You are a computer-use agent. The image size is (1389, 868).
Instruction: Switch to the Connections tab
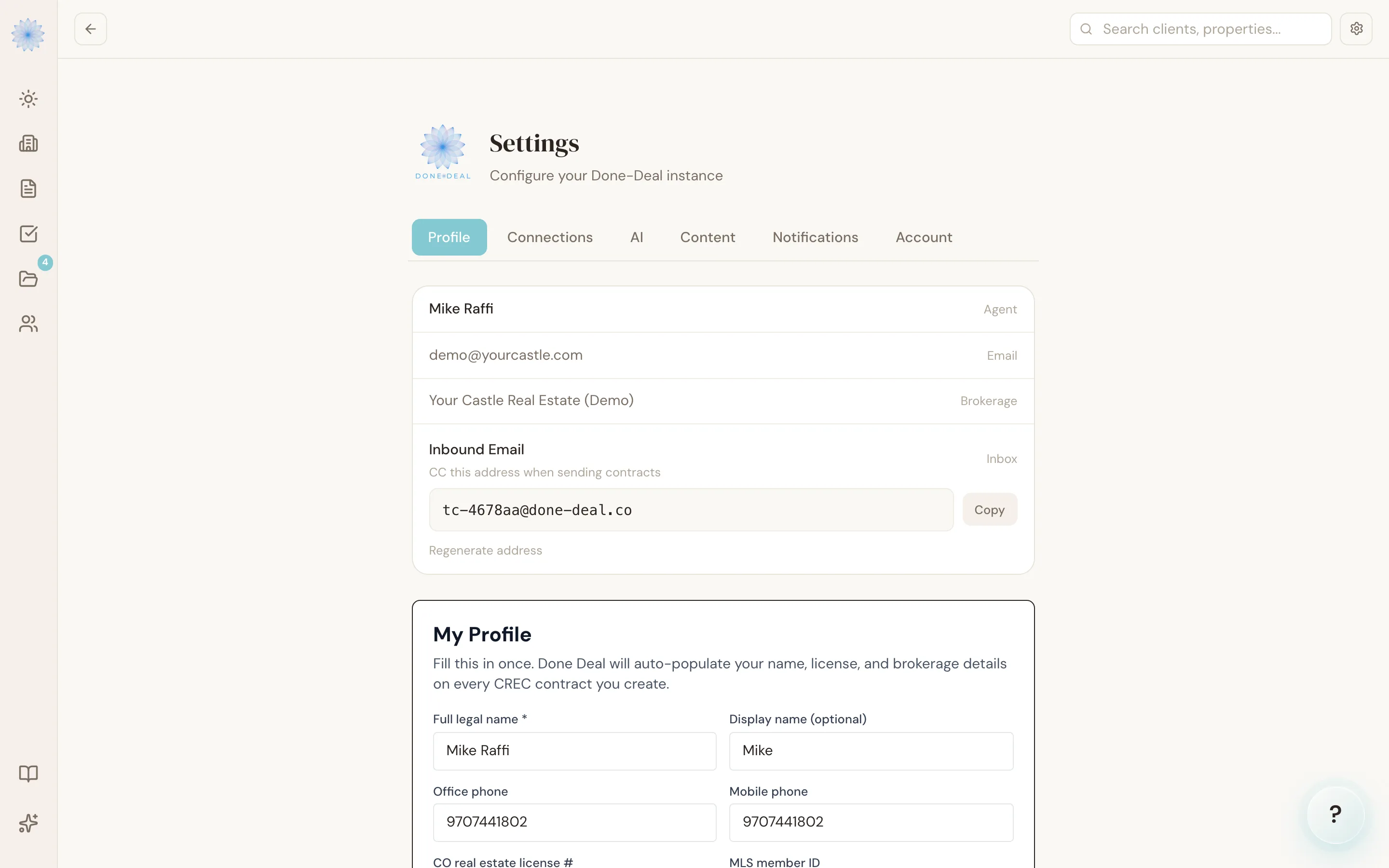pos(550,237)
